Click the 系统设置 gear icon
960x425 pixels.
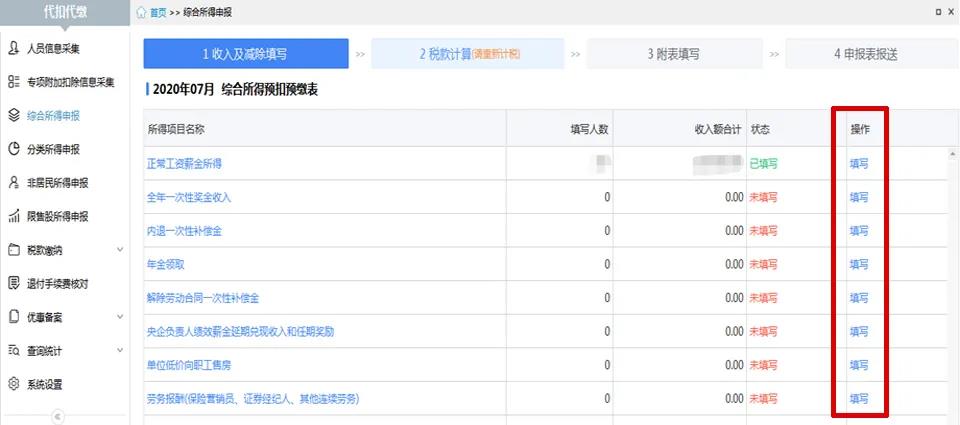click(x=13, y=385)
